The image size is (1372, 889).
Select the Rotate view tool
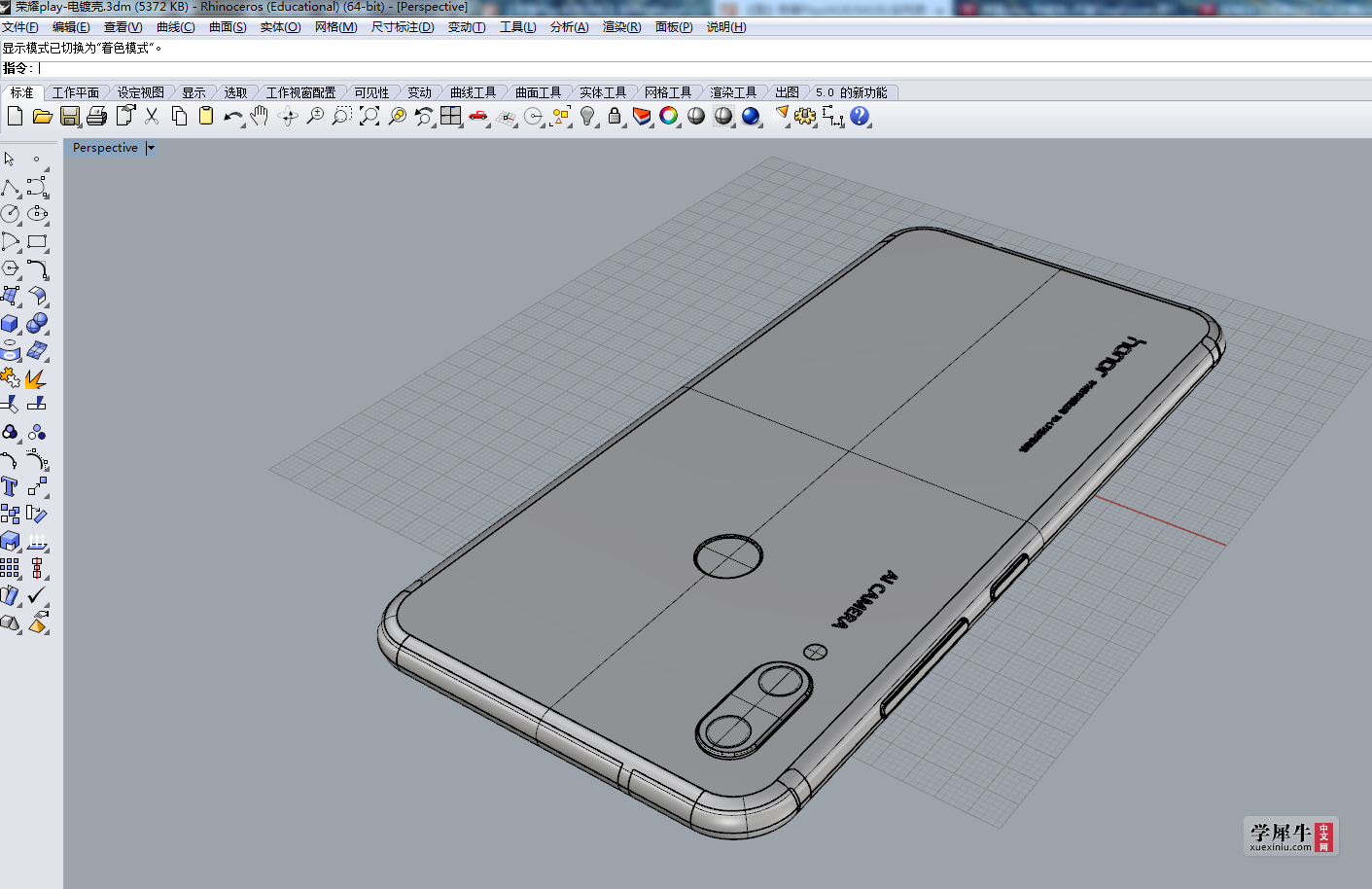click(287, 116)
